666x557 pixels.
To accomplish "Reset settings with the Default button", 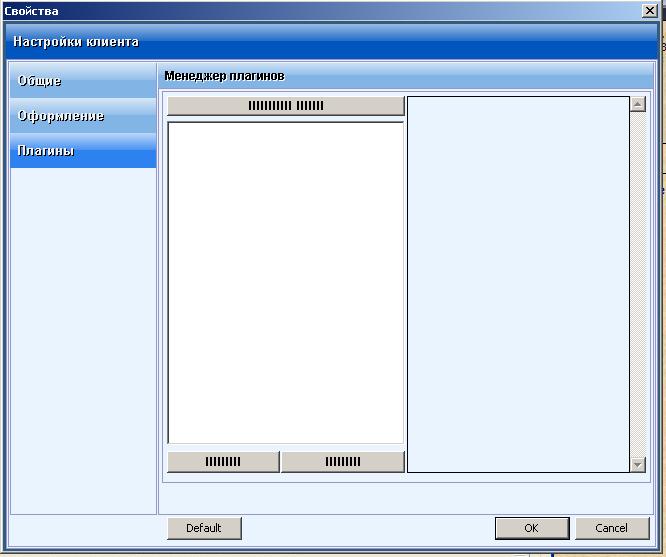I will [204, 528].
